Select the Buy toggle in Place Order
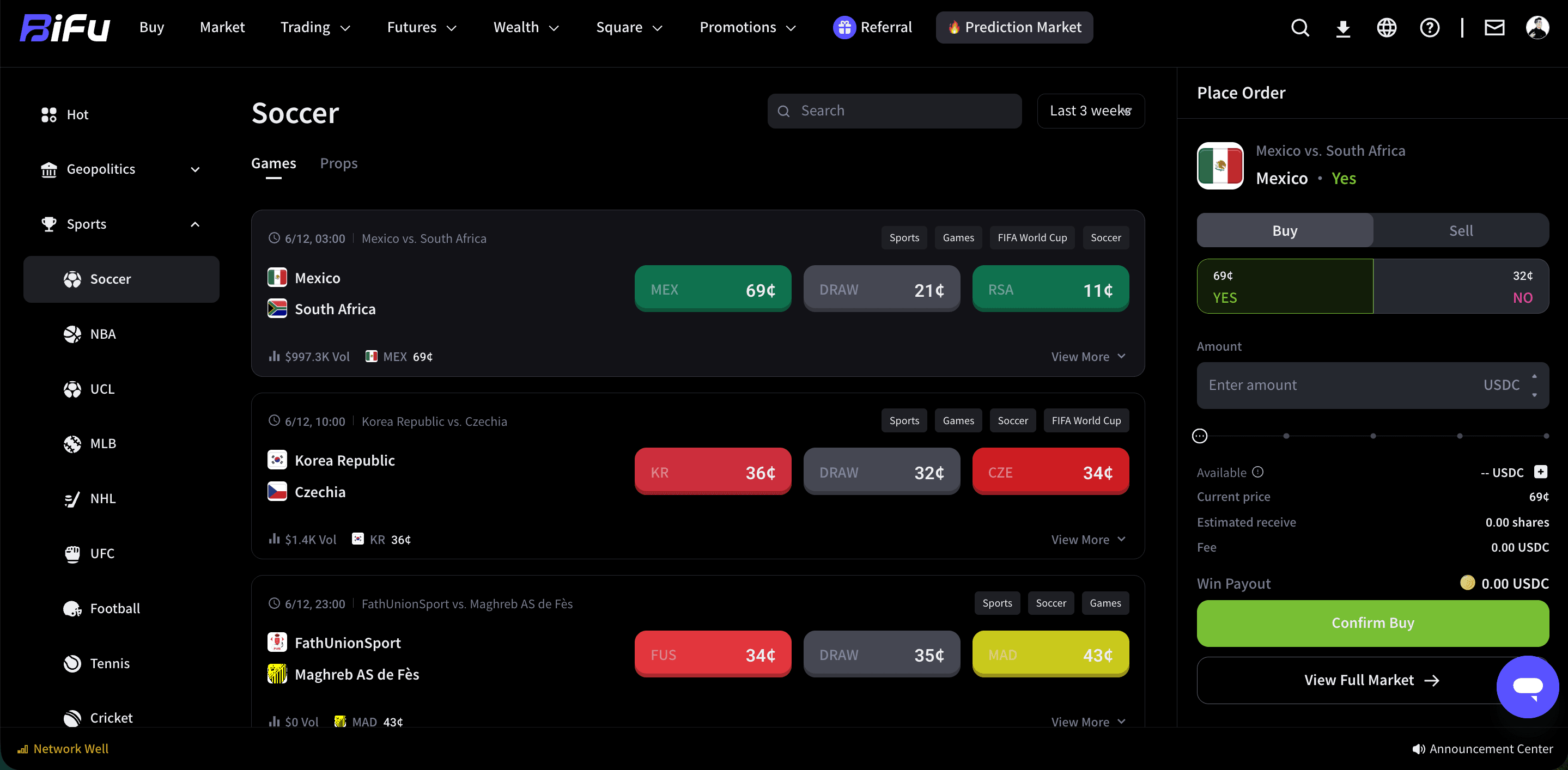1568x770 pixels. pyautogui.click(x=1284, y=230)
